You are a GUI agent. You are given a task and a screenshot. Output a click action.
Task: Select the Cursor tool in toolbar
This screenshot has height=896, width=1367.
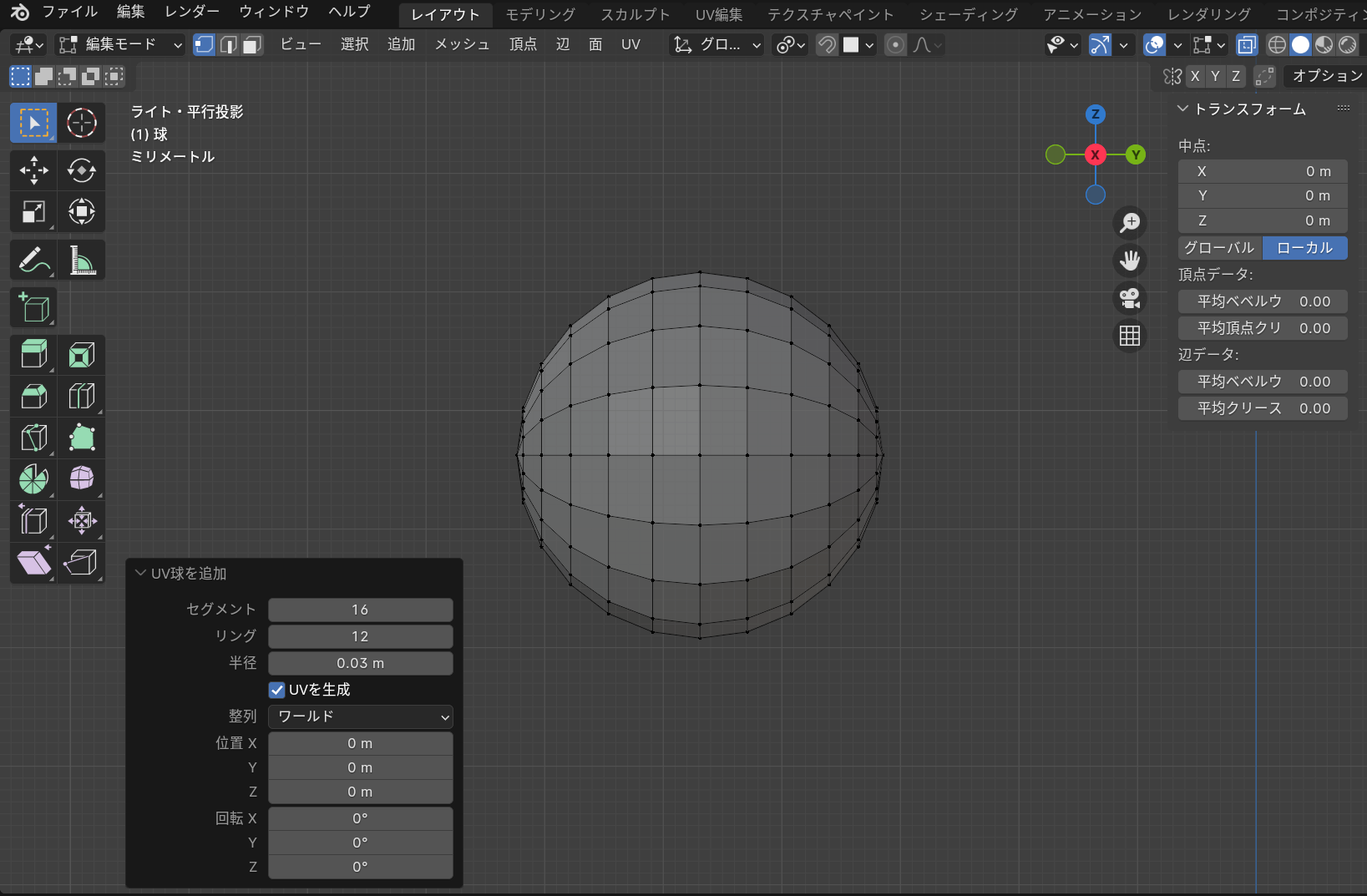[81, 124]
